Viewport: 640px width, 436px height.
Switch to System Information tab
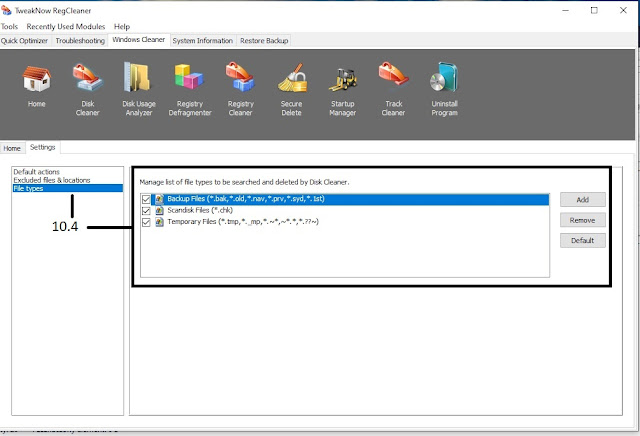click(x=202, y=41)
